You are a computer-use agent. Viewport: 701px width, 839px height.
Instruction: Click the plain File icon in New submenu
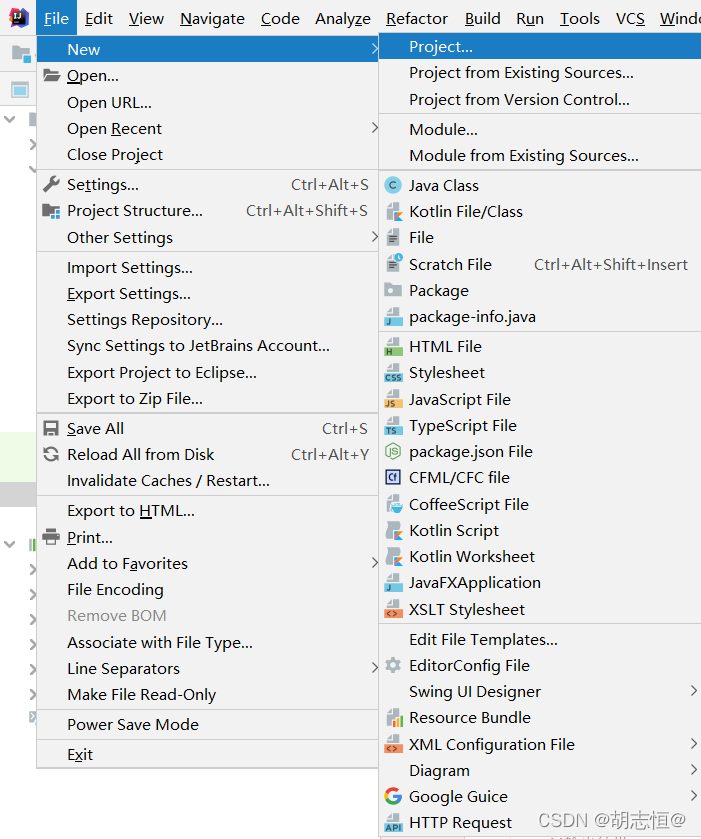click(x=393, y=237)
